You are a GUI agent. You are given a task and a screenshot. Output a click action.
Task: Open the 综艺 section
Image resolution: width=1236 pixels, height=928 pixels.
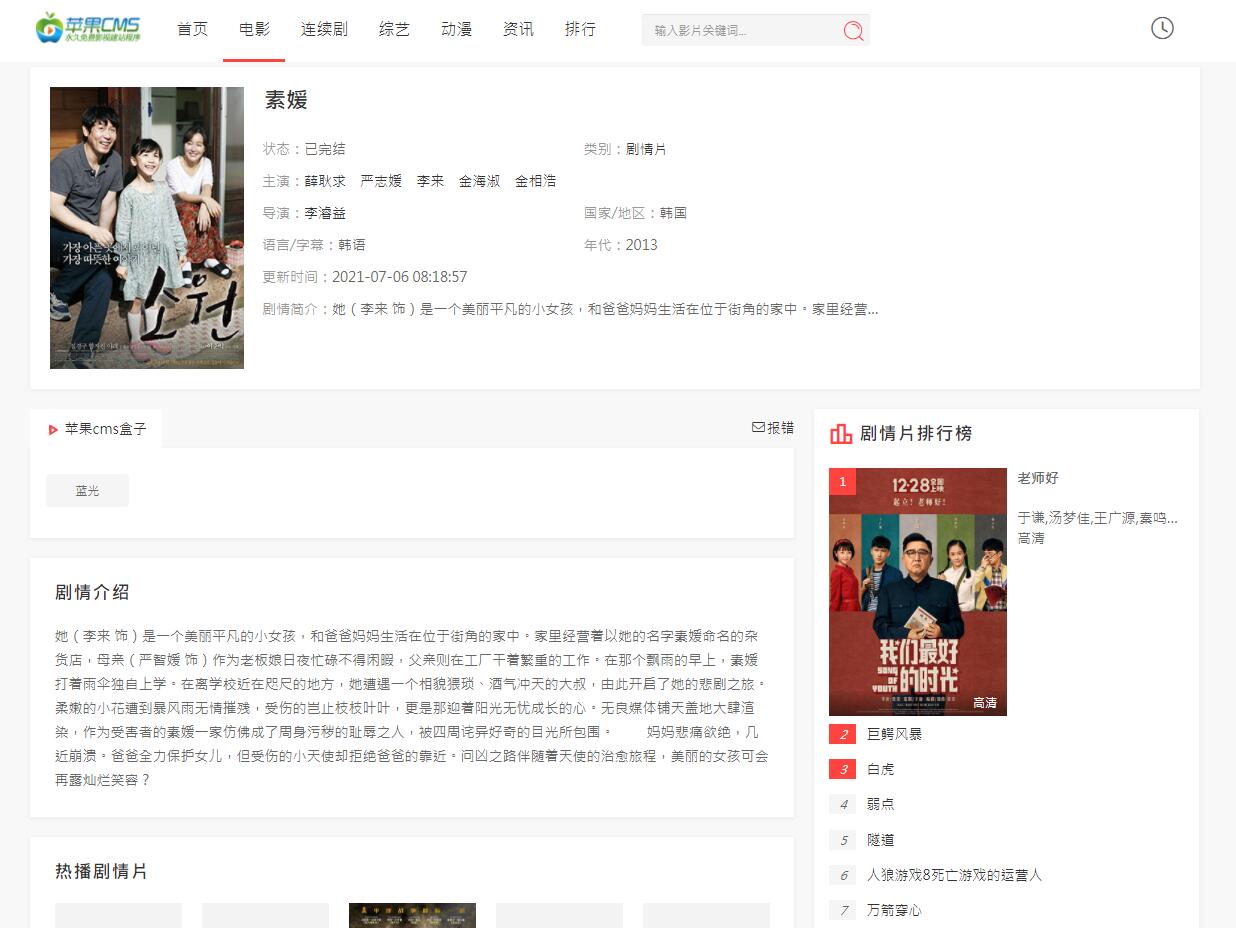[x=394, y=29]
